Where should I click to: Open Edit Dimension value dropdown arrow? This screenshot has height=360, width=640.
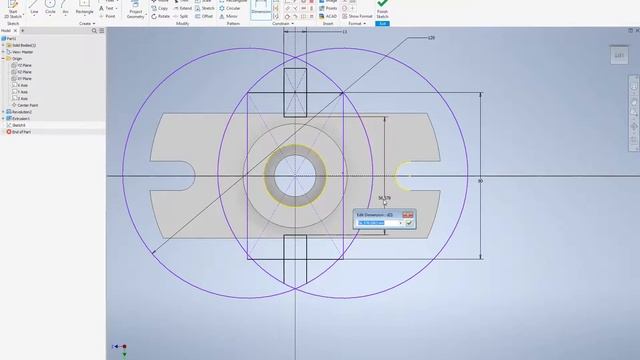(401, 223)
